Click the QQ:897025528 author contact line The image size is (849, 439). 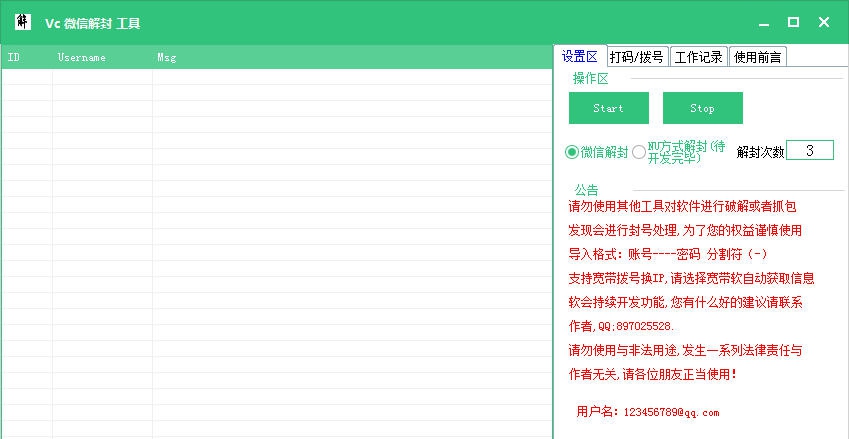click(621, 327)
